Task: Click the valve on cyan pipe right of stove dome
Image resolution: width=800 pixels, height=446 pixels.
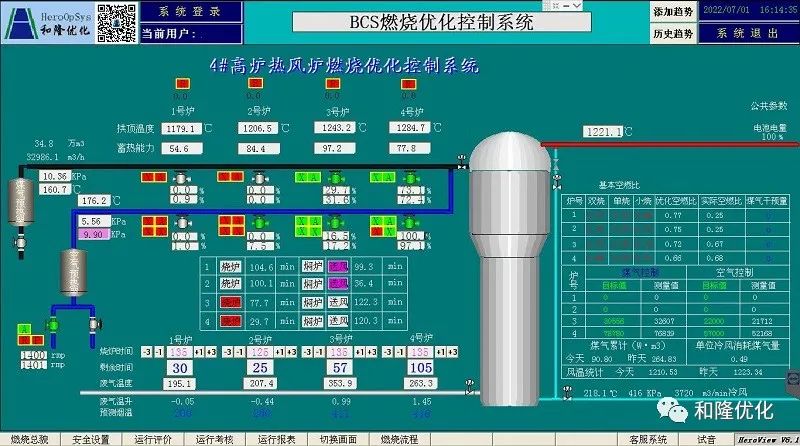Action: 556,181
